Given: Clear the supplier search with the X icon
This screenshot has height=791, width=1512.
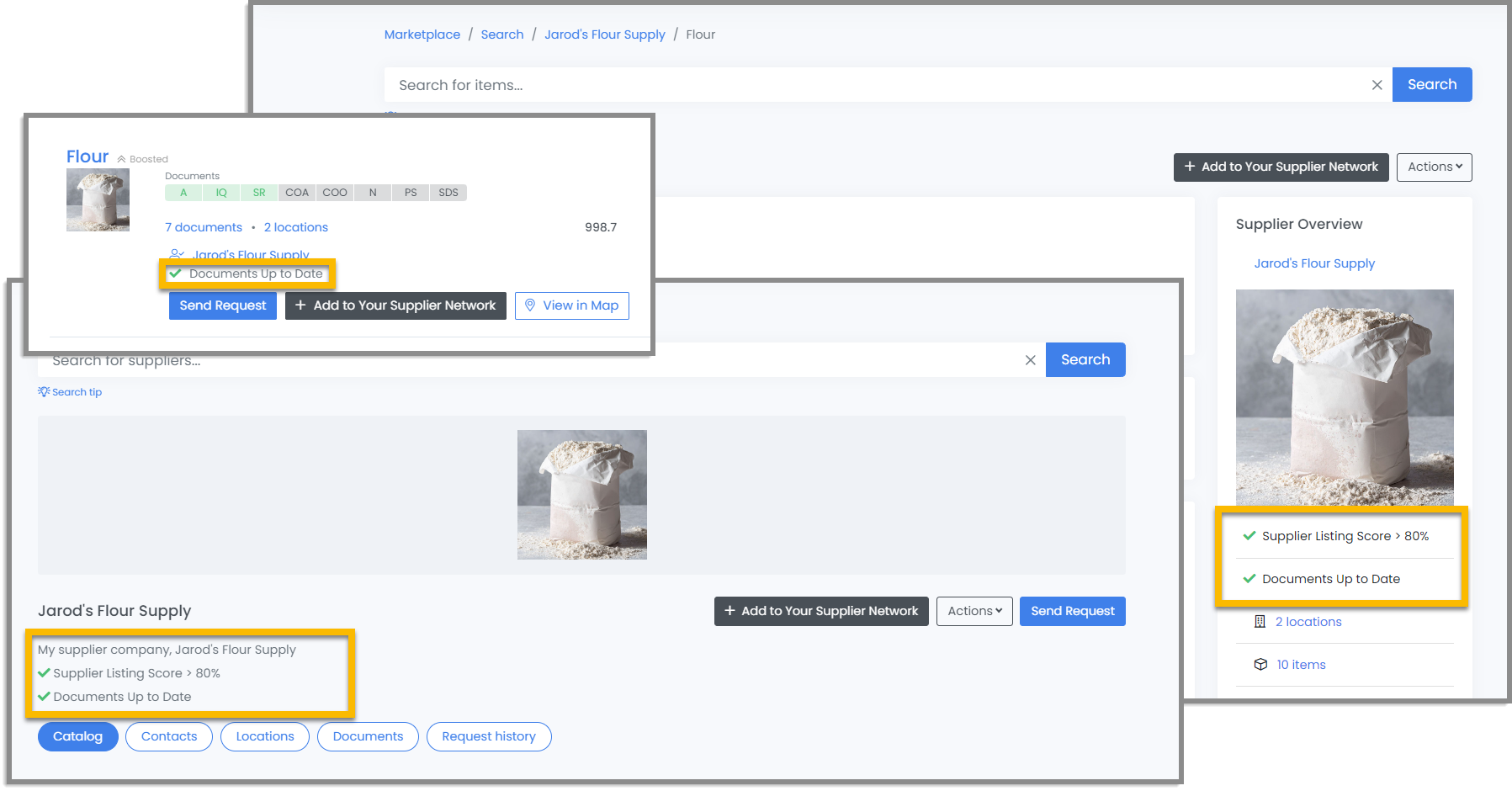Looking at the screenshot, I should [1030, 360].
